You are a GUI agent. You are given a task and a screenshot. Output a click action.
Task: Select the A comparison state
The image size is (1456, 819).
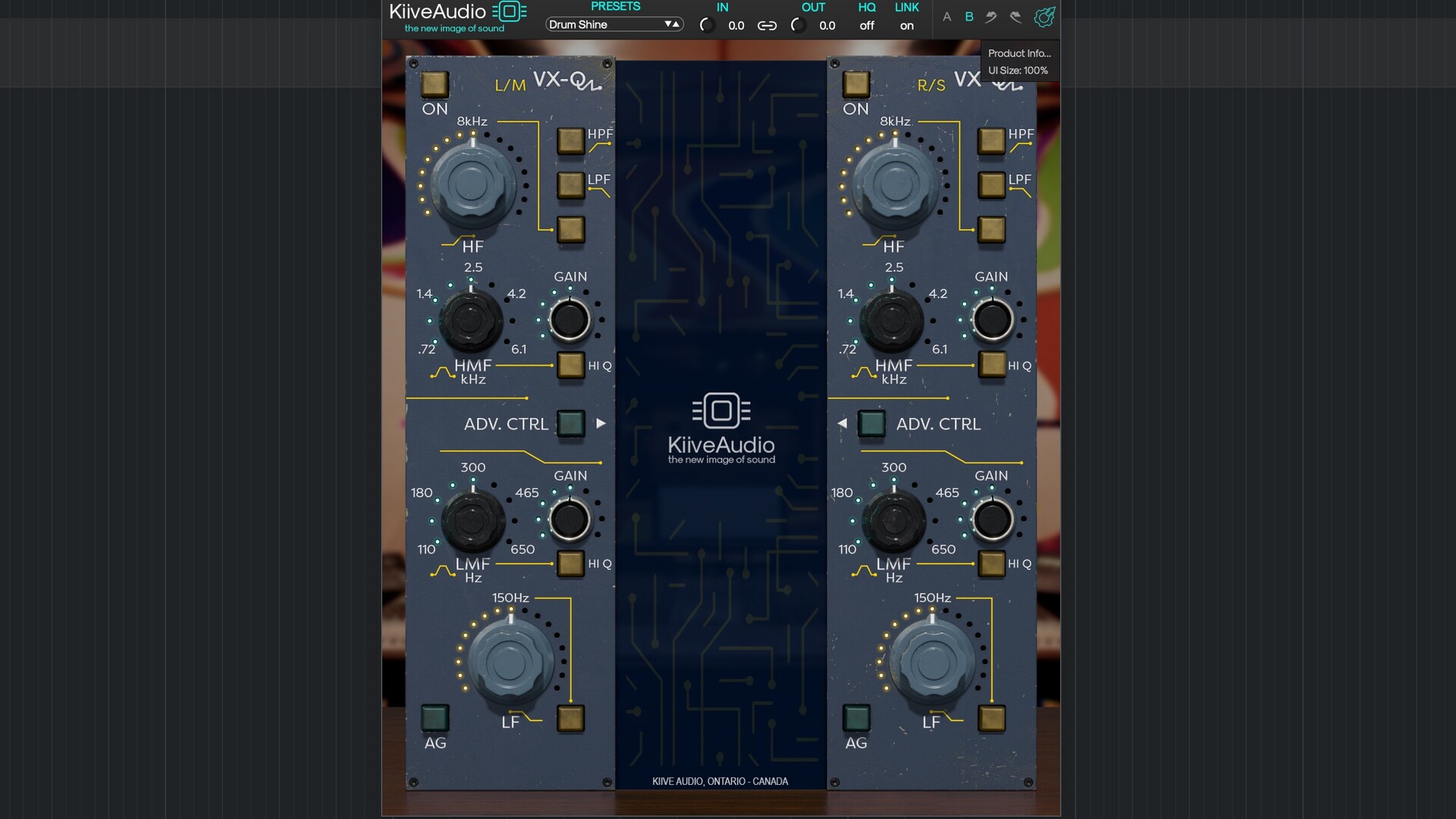pos(946,17)
